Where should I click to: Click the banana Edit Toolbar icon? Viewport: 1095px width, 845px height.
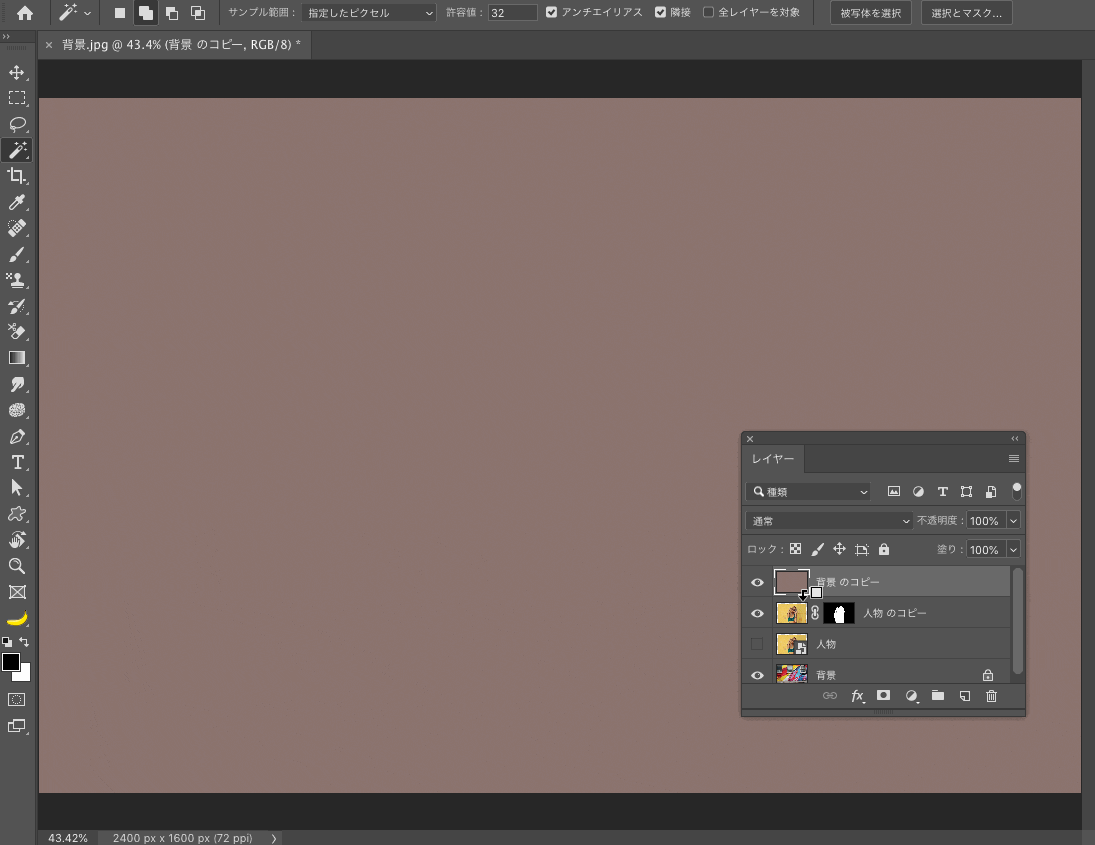point(17,618)
